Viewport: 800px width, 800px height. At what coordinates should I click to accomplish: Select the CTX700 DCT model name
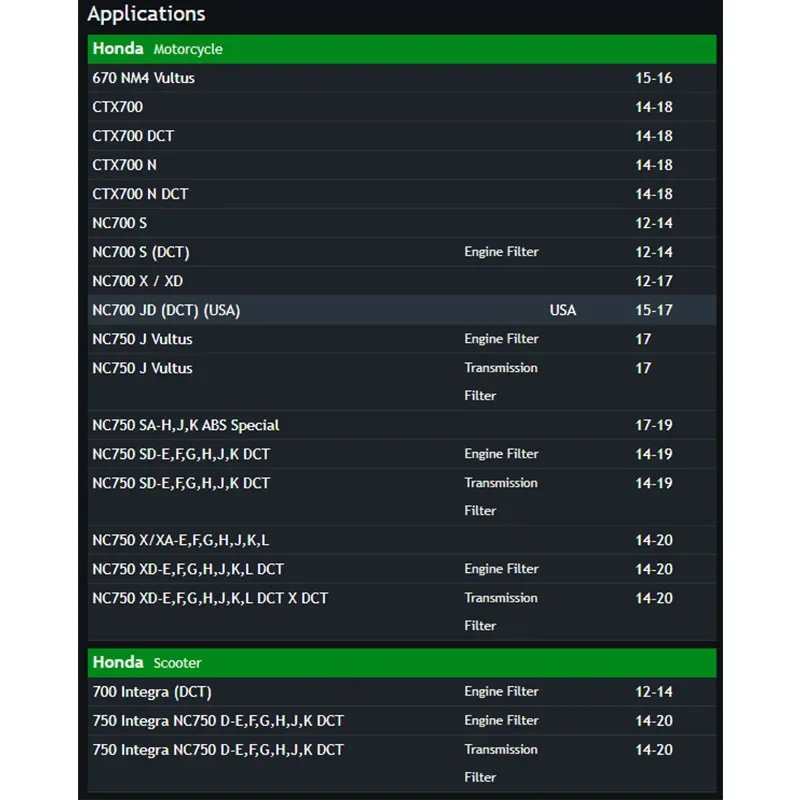[x=133, y=136]
